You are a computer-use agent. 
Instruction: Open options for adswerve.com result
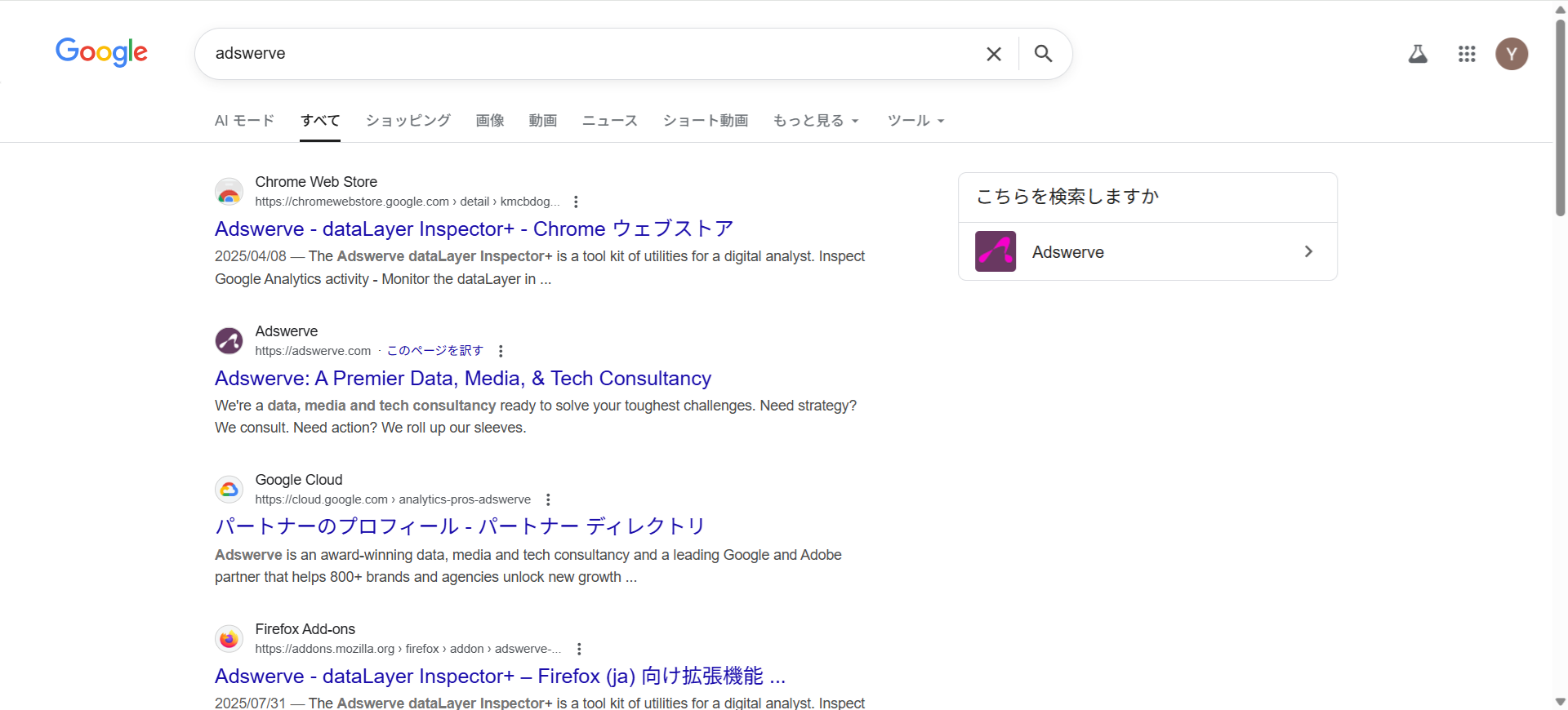(x=501, y=351)
